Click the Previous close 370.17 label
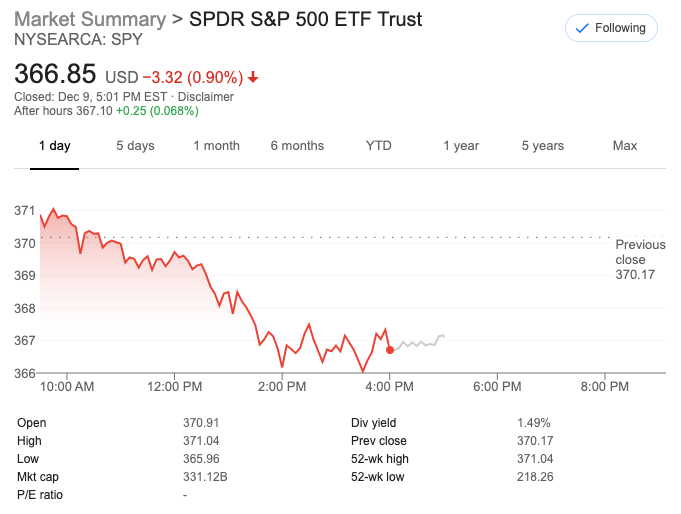 pos(640,259)
